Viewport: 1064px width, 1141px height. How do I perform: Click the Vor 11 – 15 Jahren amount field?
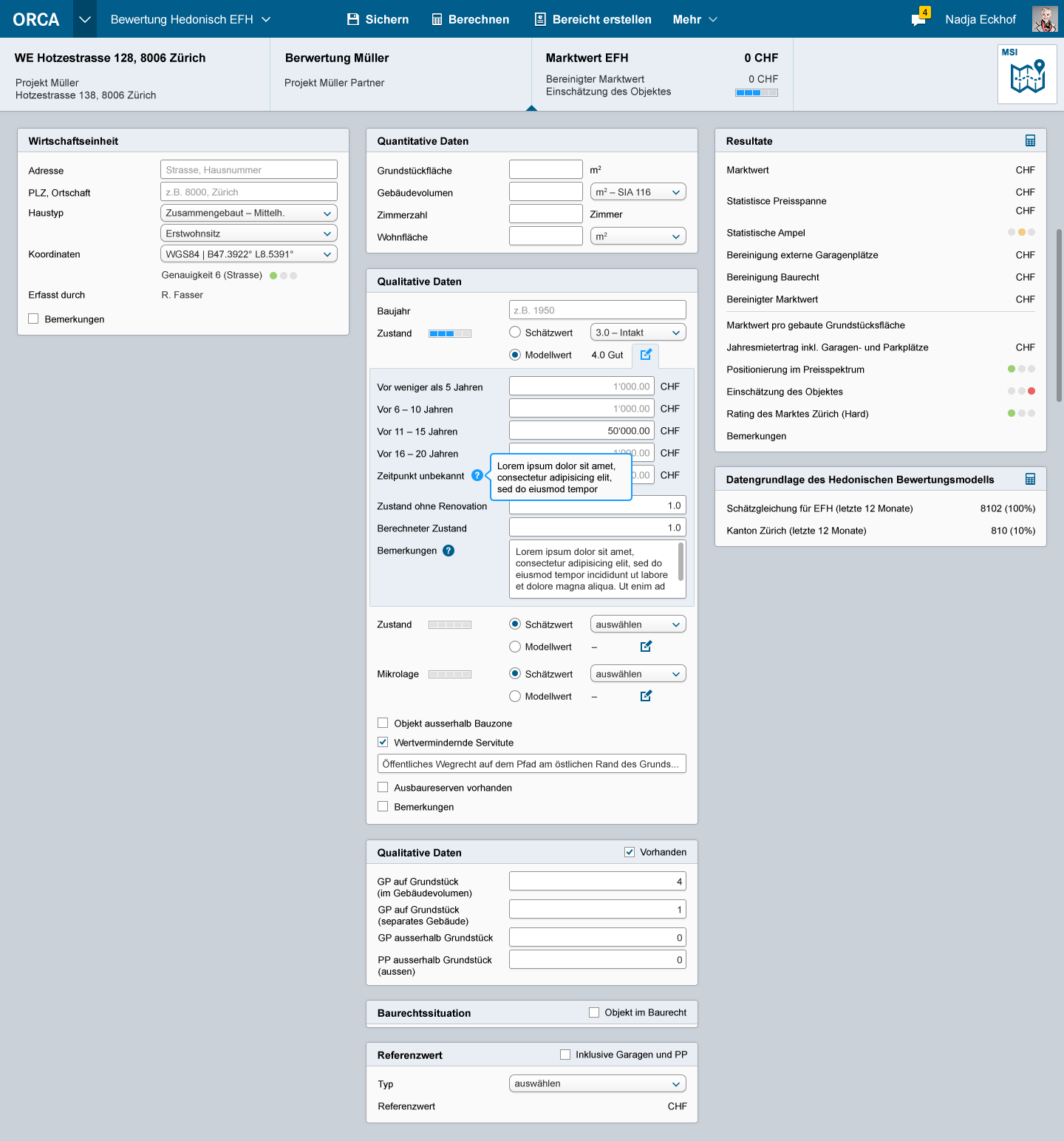pos(582,430)
